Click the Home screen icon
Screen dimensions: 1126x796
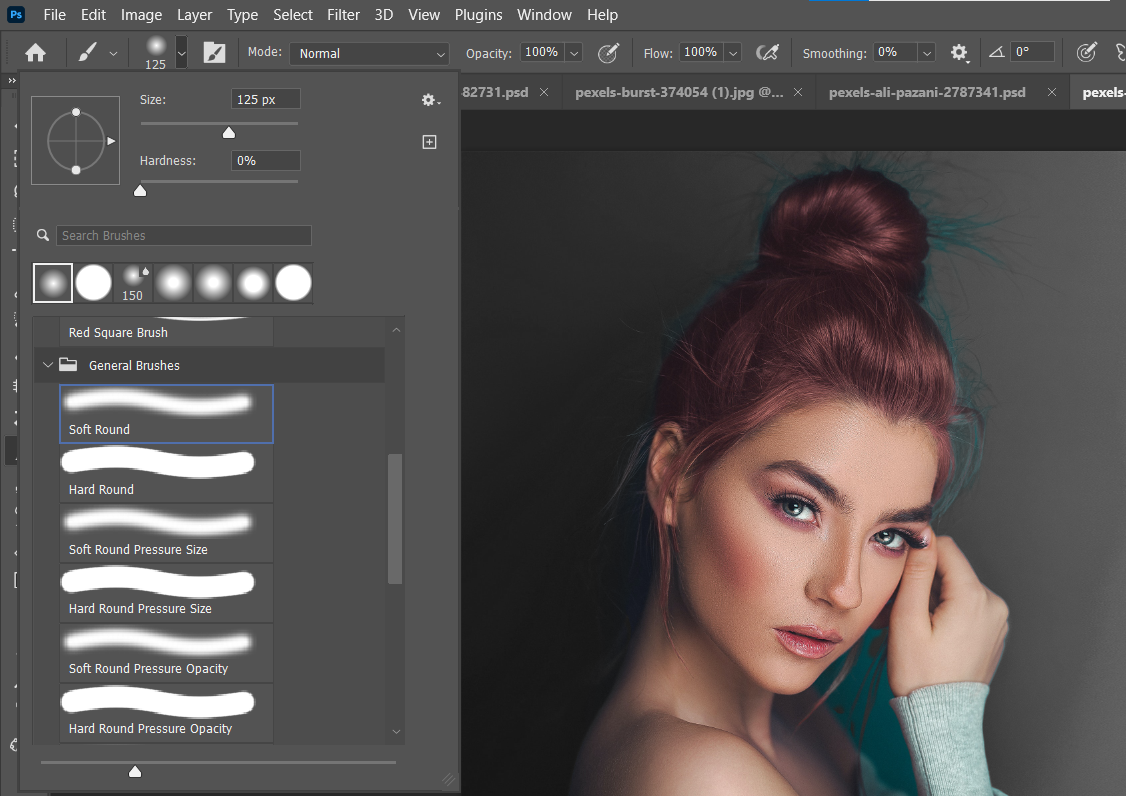tap(36, 53)
